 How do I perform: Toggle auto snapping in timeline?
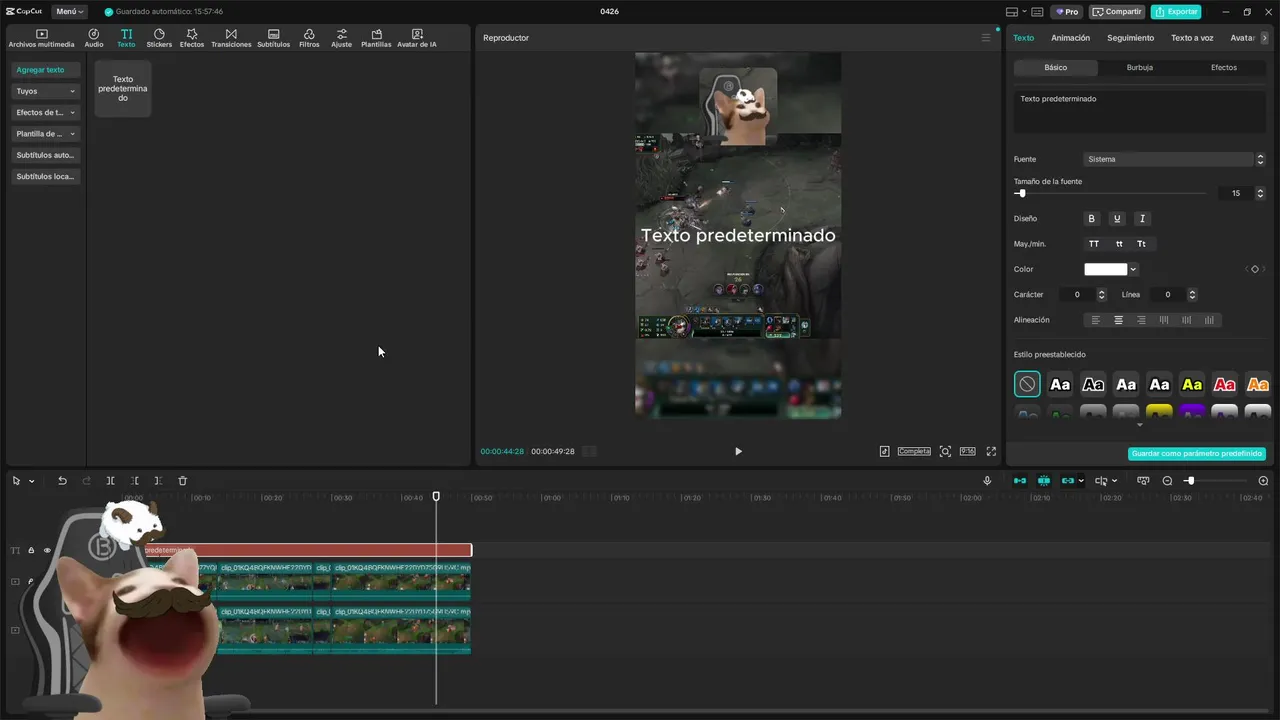click(1044, 481)
